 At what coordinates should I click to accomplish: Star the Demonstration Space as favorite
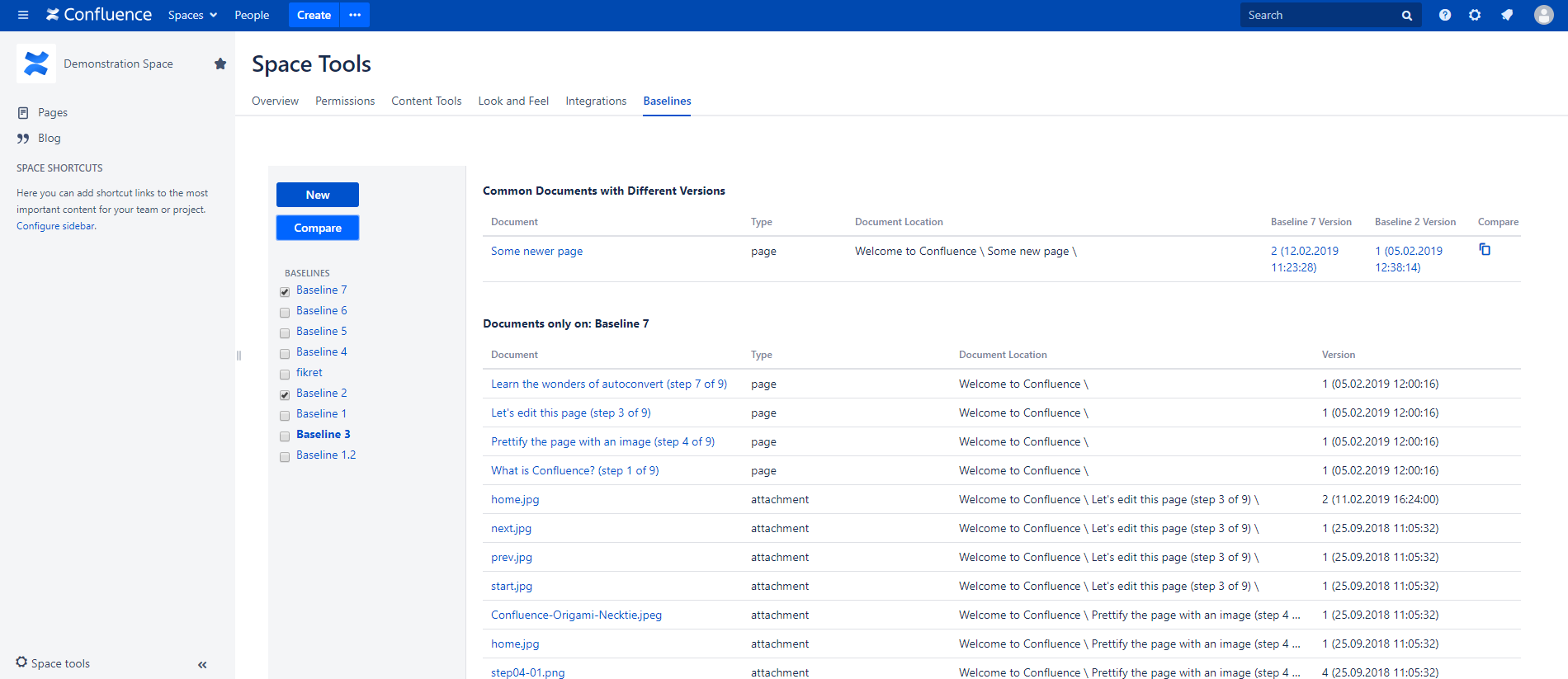(220, 64)
